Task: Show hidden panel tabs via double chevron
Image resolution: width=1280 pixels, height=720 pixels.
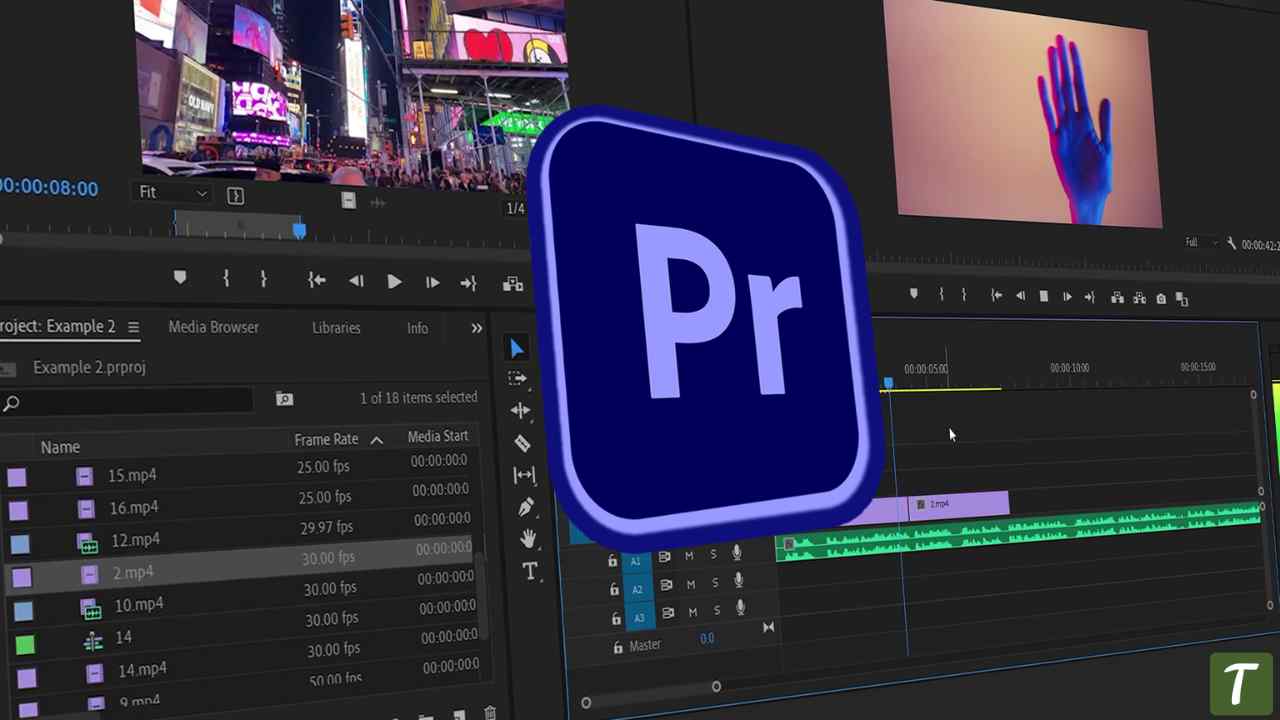Action: click(x=477, y=328)
